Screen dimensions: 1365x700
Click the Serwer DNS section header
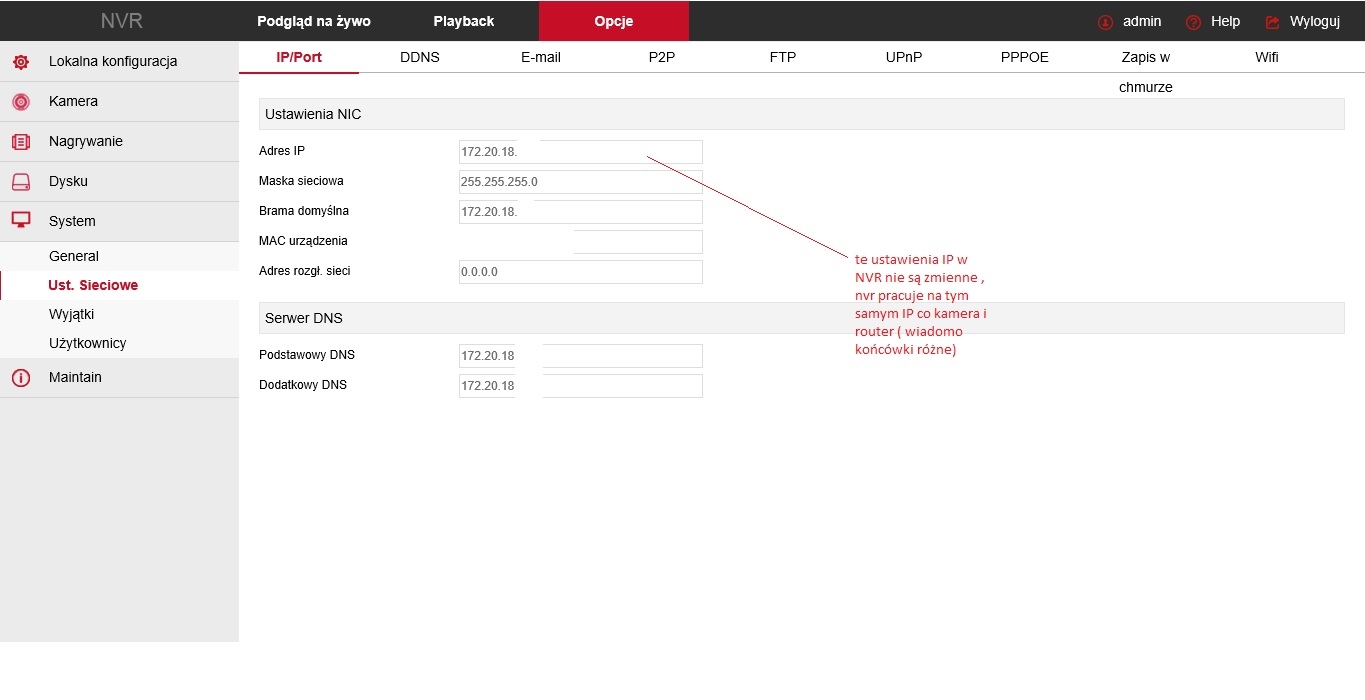pos(801,318)
